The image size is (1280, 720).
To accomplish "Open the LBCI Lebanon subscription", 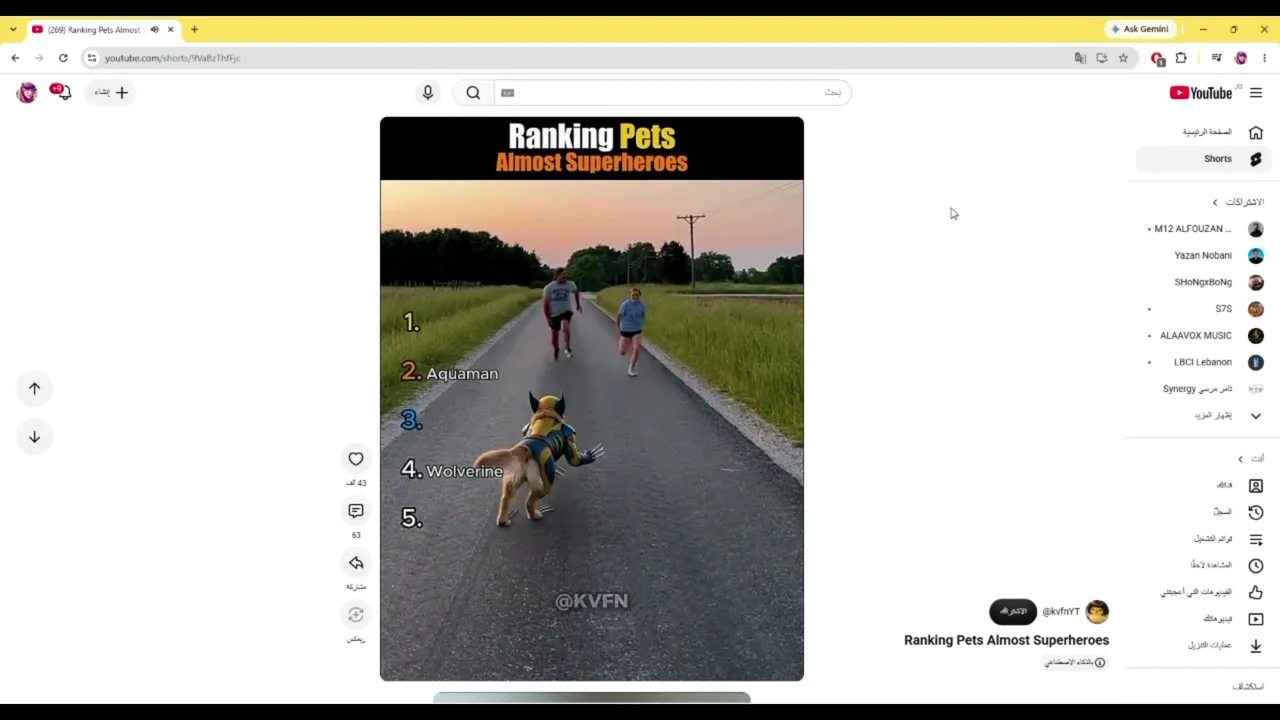I will coord(1206,363).
